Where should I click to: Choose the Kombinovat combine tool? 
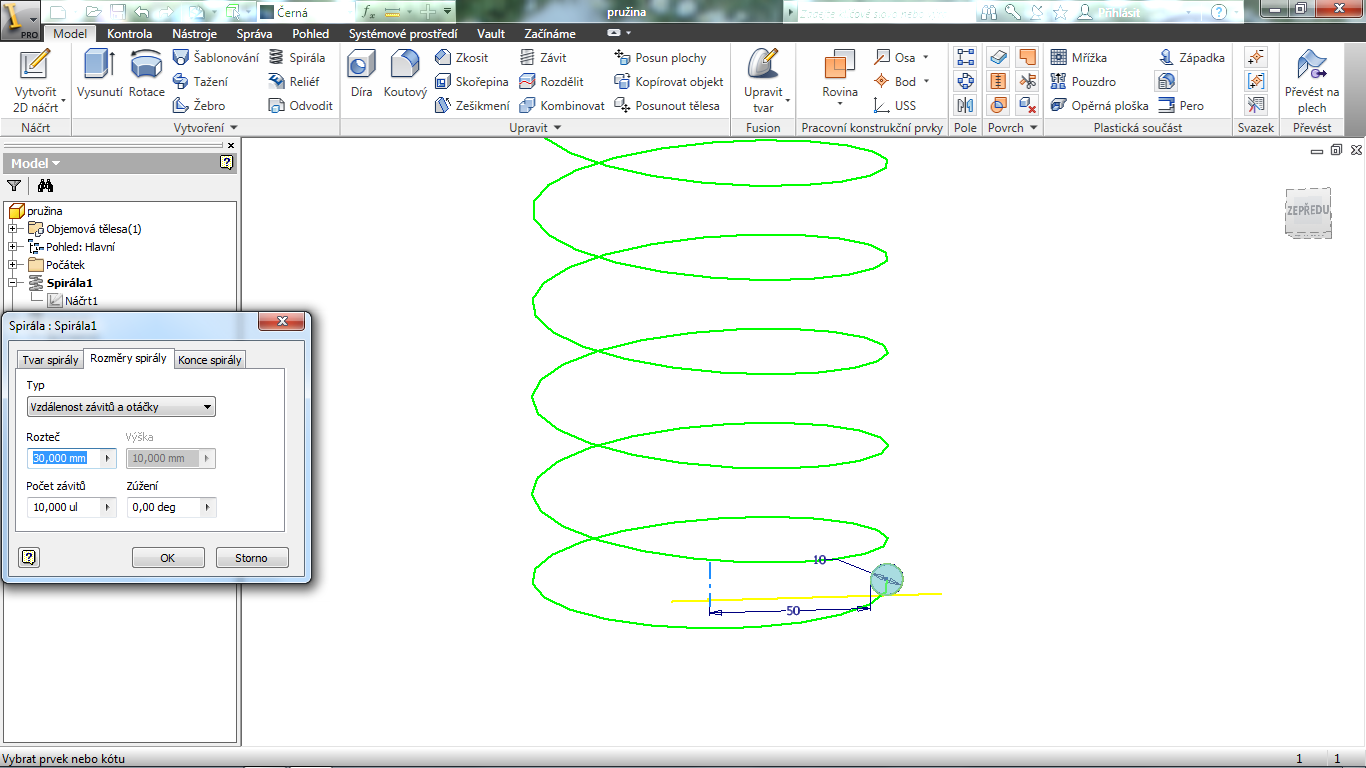coord(562,106)
